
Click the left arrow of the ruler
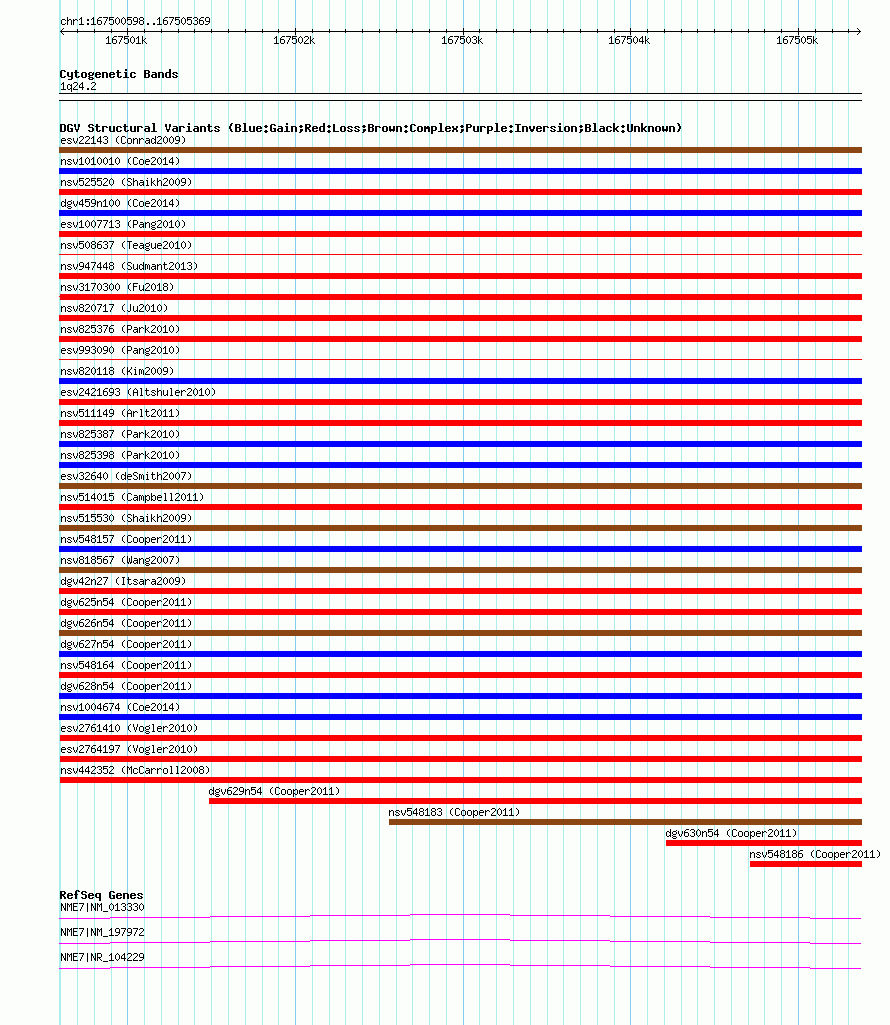coord(63,31)
